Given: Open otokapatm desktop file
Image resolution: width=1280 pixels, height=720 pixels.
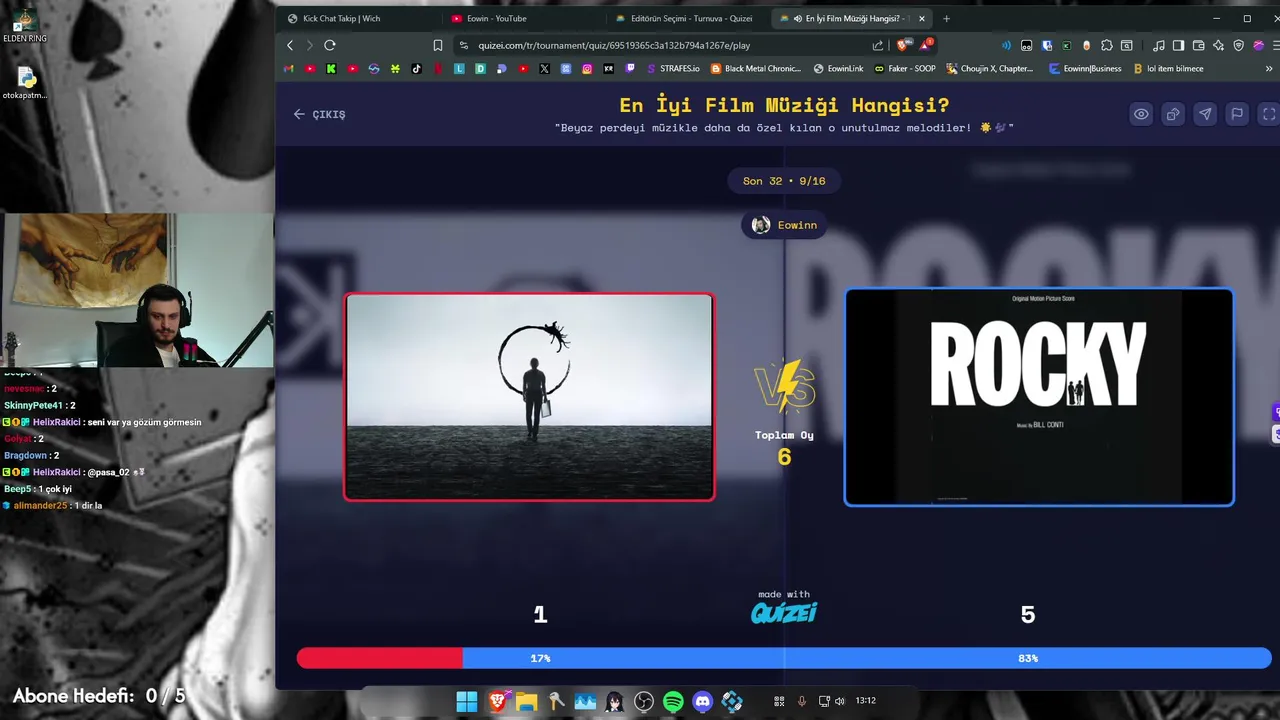Looking at the screenshot, I should point(25,84).
